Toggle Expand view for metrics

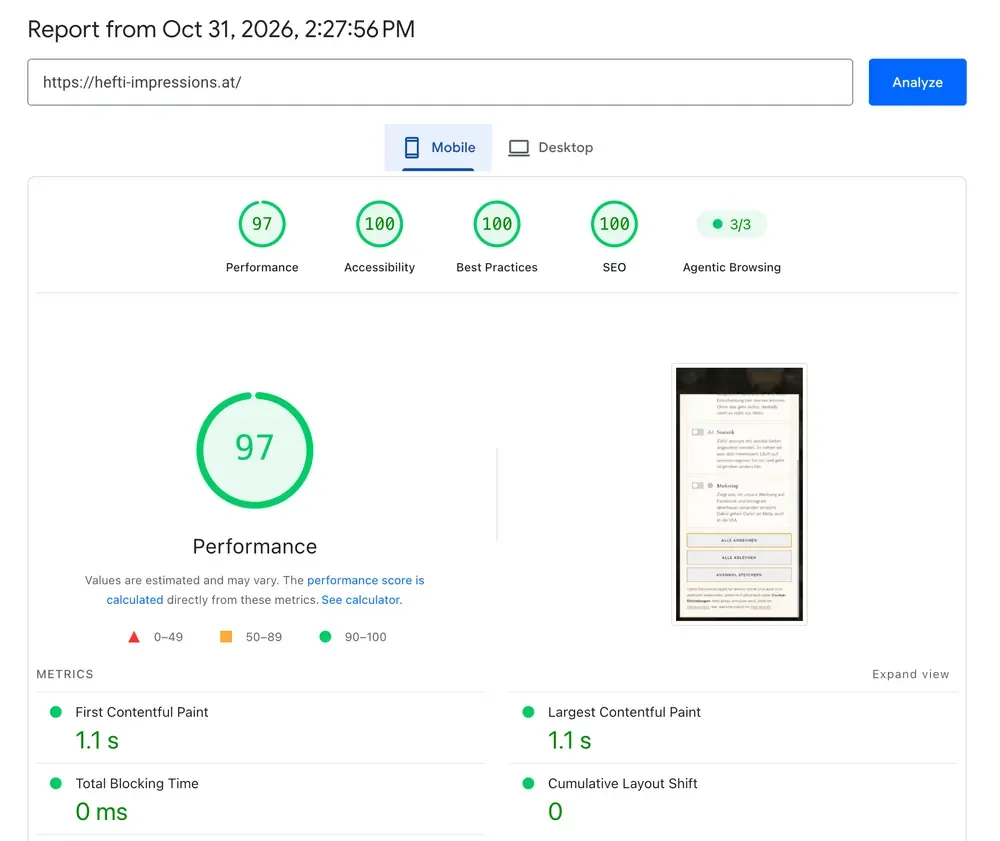pos(910,674)
